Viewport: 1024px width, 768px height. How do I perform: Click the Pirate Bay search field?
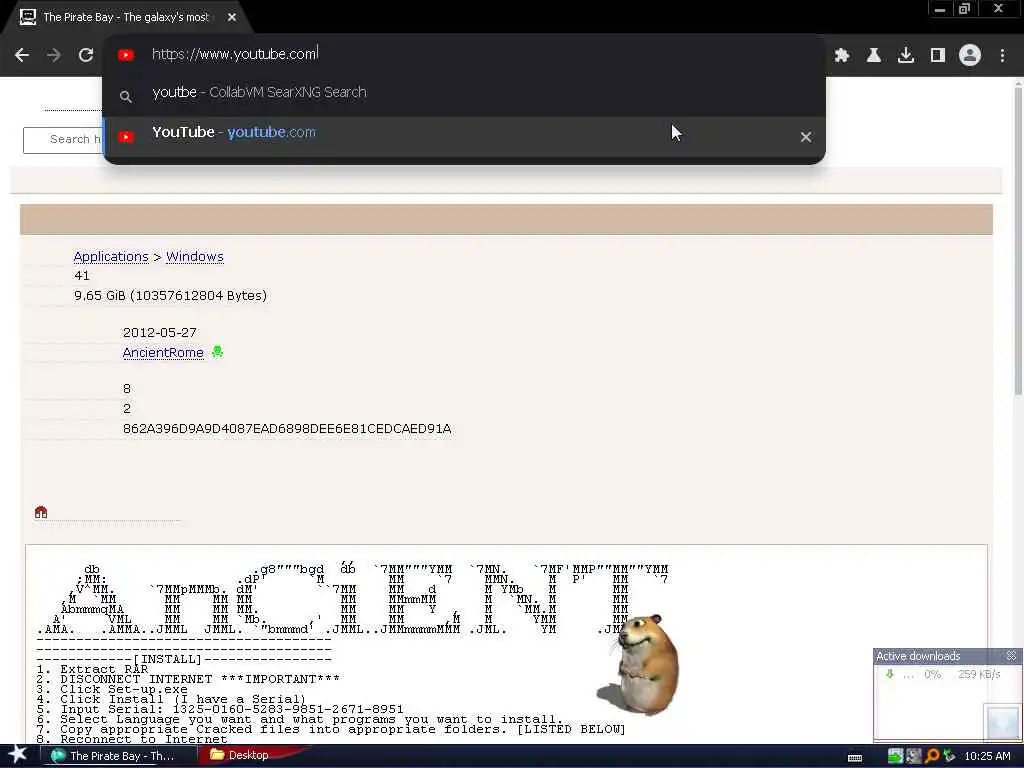click(x=63, y=140)
